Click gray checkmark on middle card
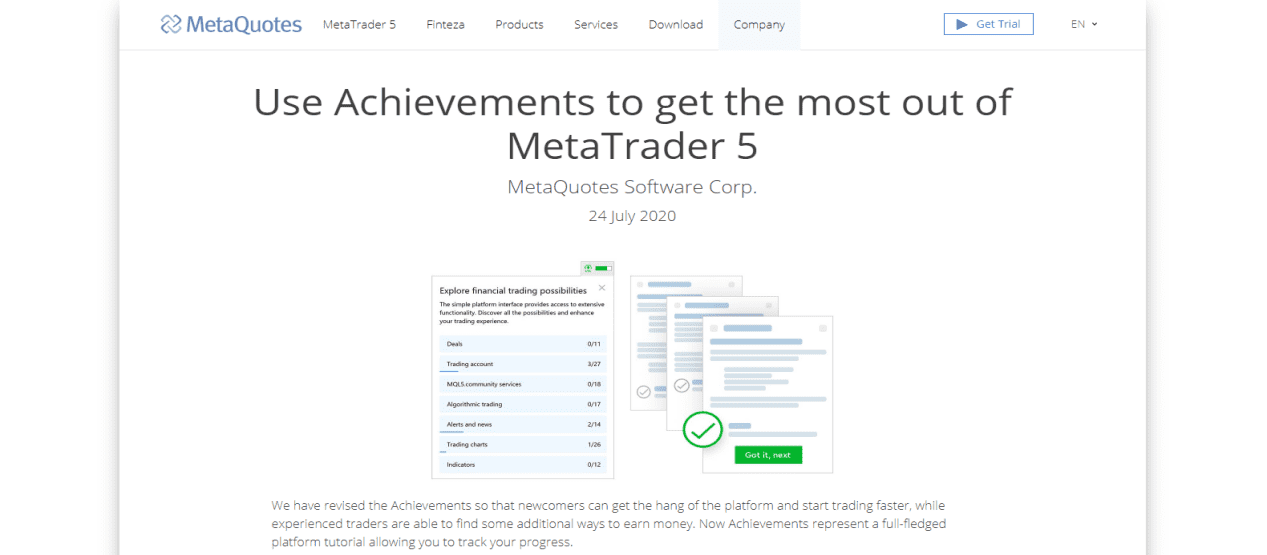The image size is (1267, 555). coord(681,385)
